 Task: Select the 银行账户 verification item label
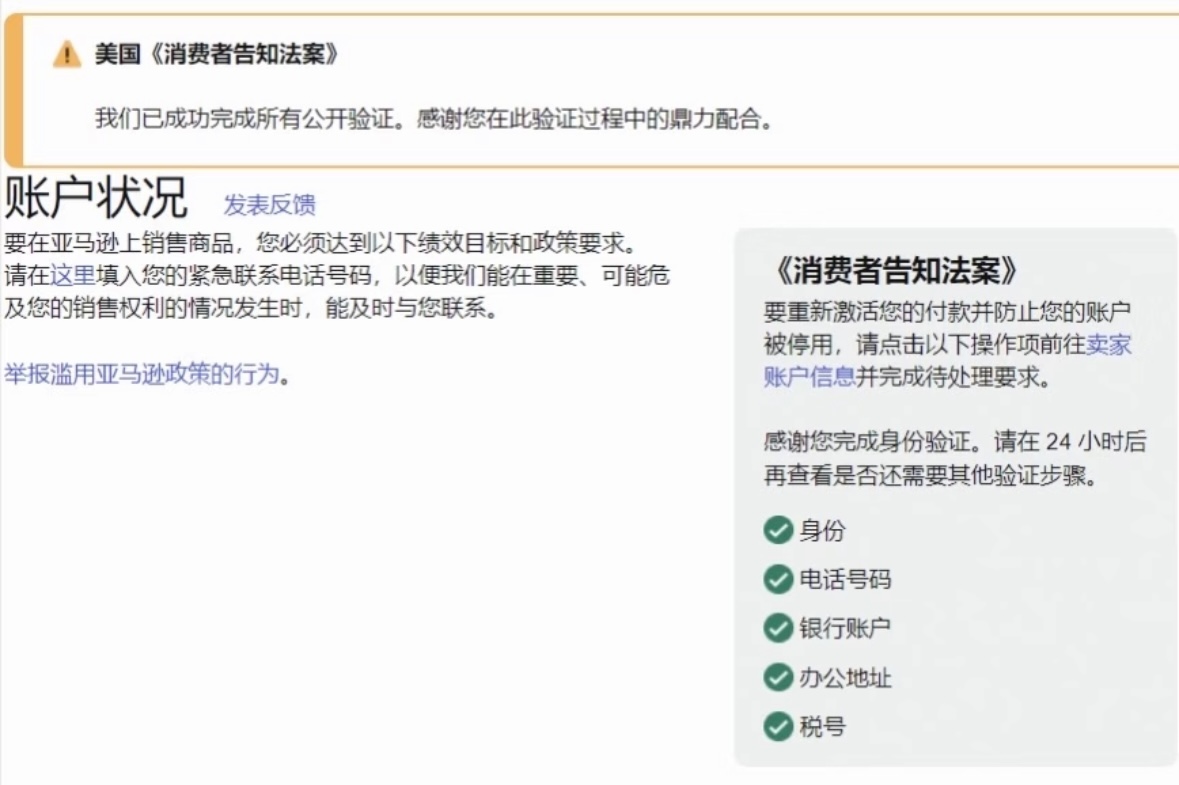(844, 629)
